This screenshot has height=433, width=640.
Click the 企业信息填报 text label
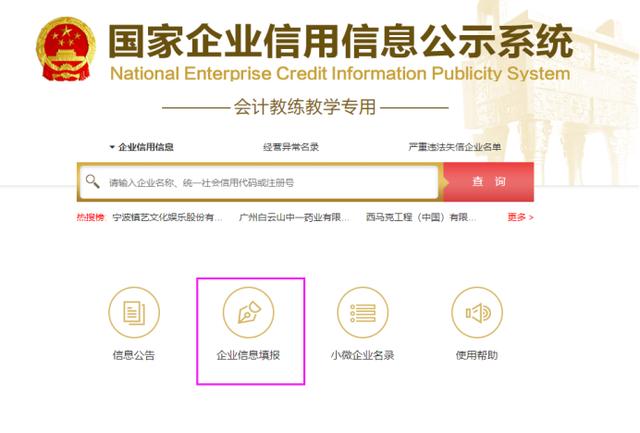point(248,355)
